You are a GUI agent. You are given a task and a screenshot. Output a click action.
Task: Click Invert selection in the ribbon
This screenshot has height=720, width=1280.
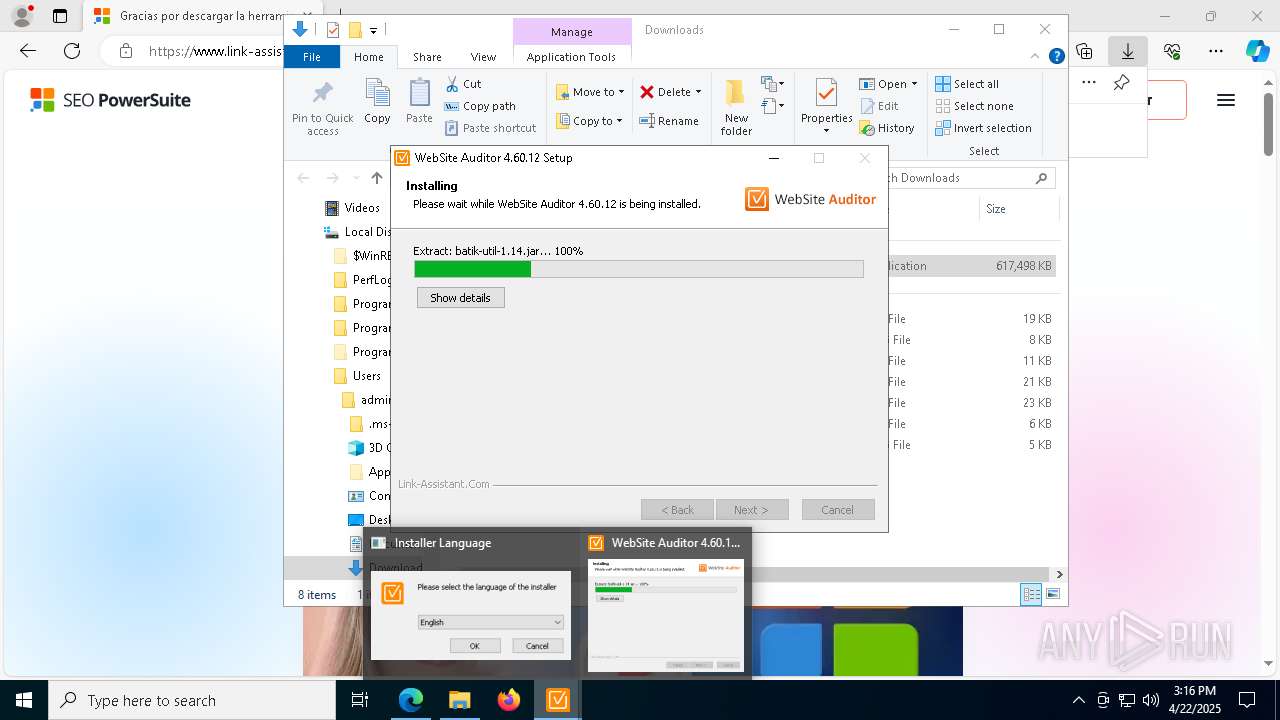(983, 128)
